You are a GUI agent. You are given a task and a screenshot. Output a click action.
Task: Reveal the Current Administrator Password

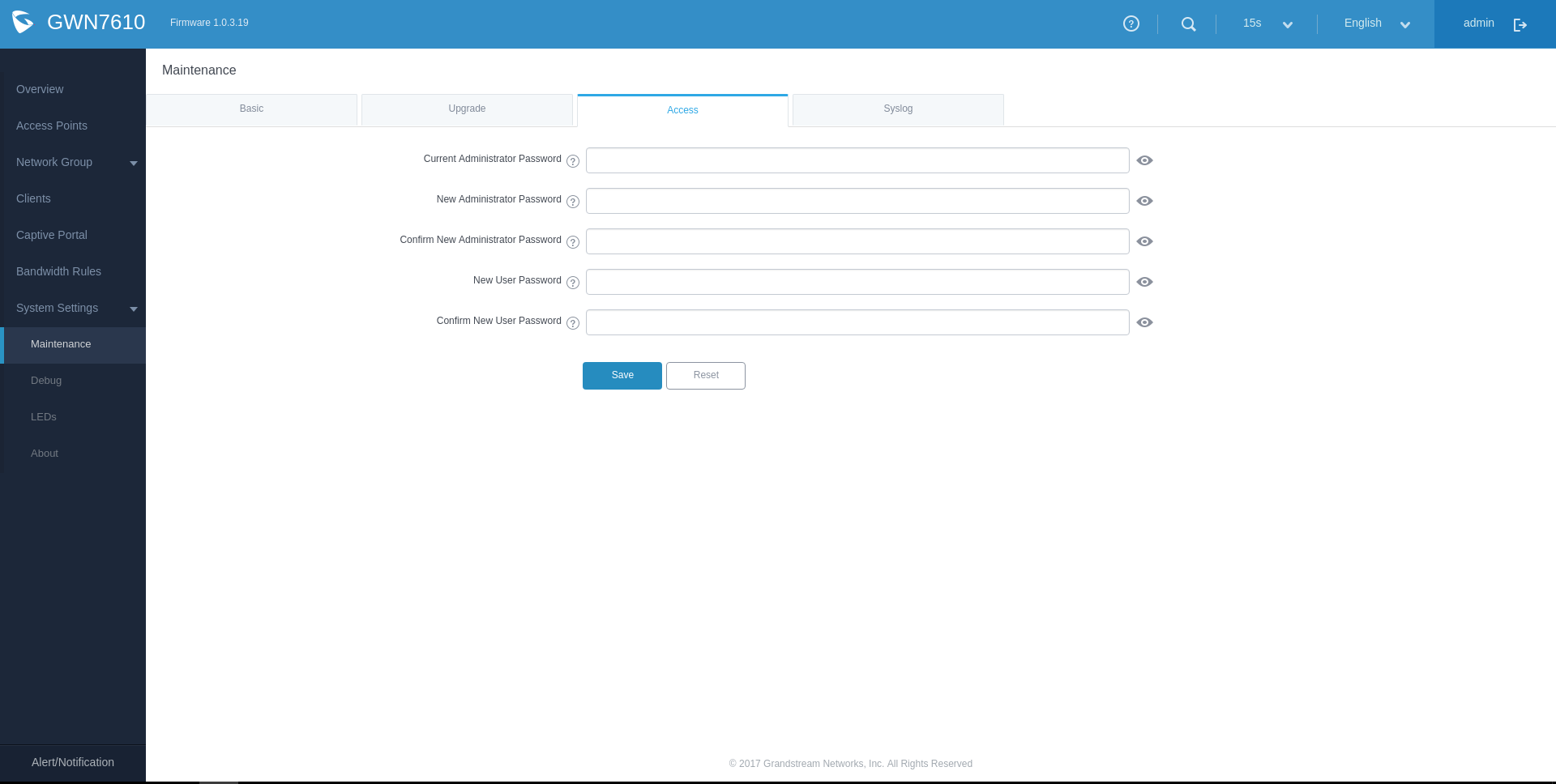(x=1144, y=160)
